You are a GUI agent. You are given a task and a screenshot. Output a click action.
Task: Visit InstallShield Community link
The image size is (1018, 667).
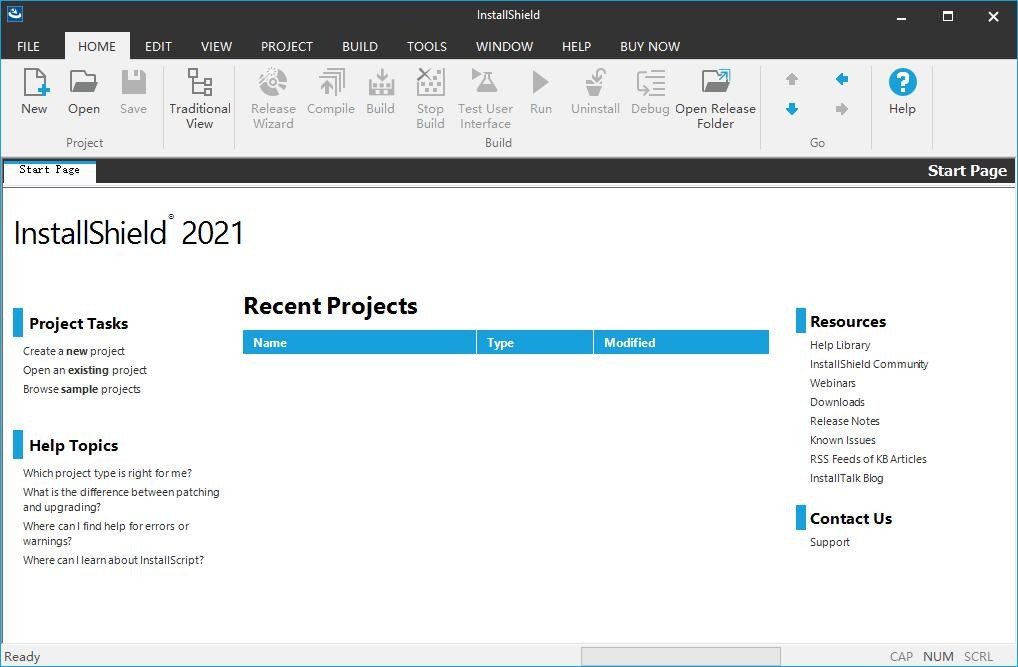pyautogui.click(x=869, y=364)
